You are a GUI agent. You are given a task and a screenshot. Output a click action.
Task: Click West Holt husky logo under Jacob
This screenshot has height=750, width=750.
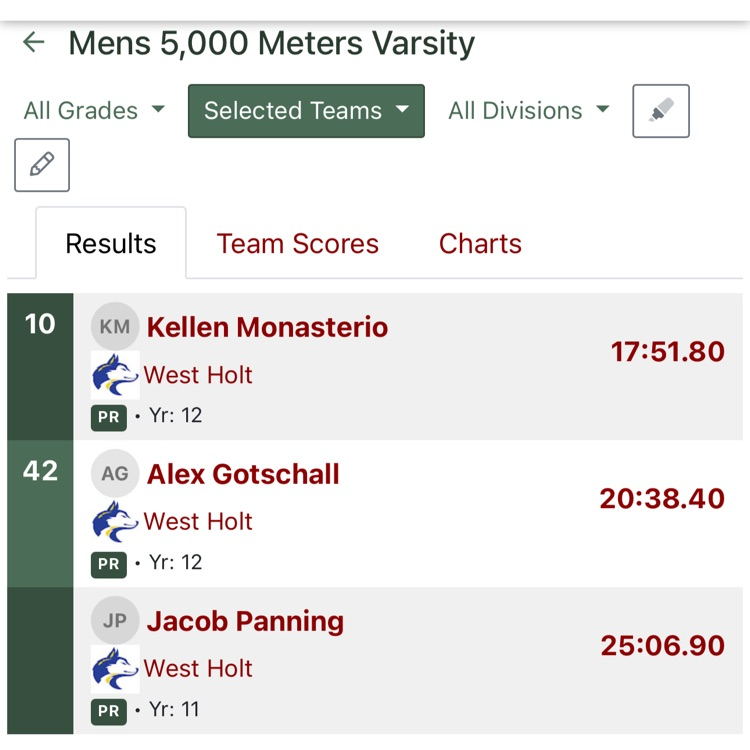[x=115, y=669]
